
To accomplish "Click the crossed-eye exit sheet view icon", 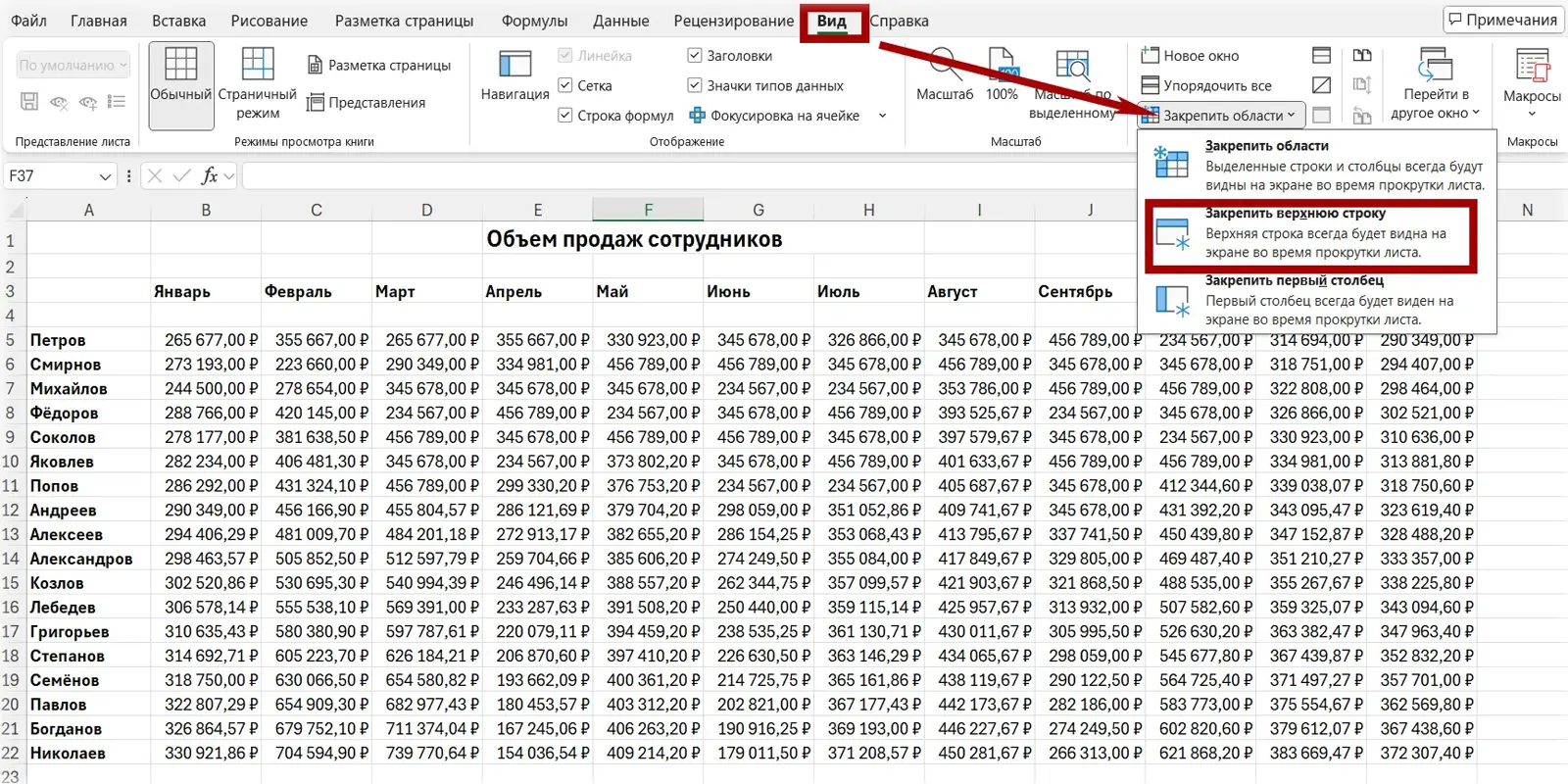I will [x=59, y=102].
